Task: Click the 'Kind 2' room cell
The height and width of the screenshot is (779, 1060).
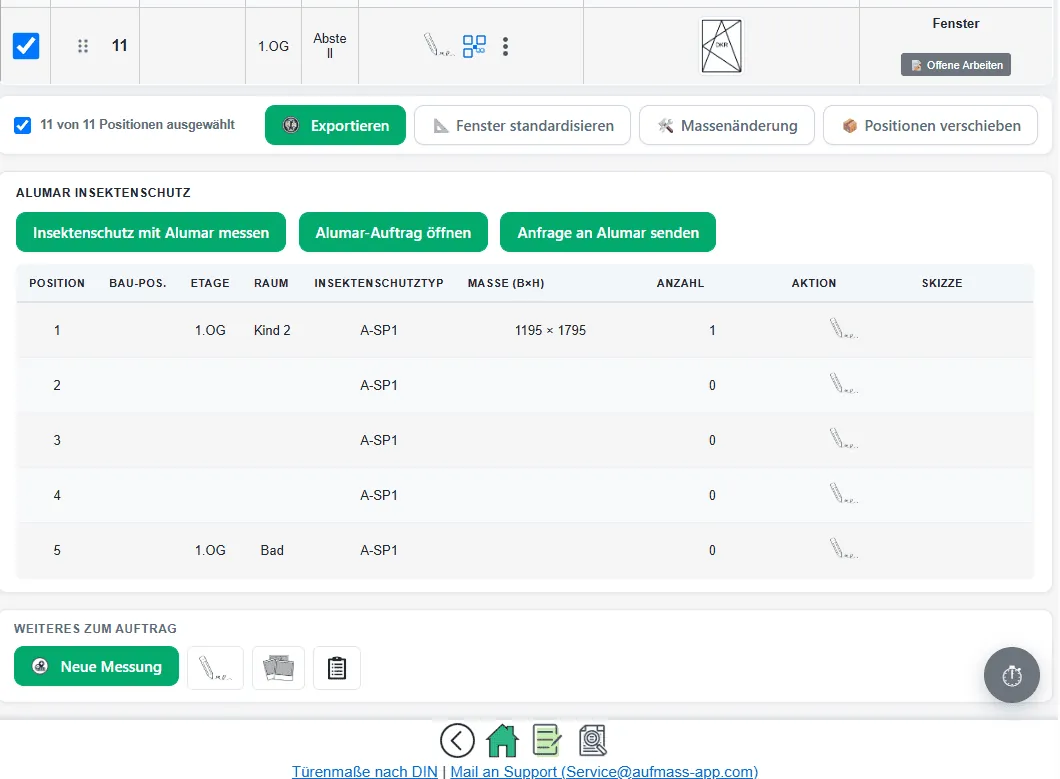Action: click(x=272, y=330)
